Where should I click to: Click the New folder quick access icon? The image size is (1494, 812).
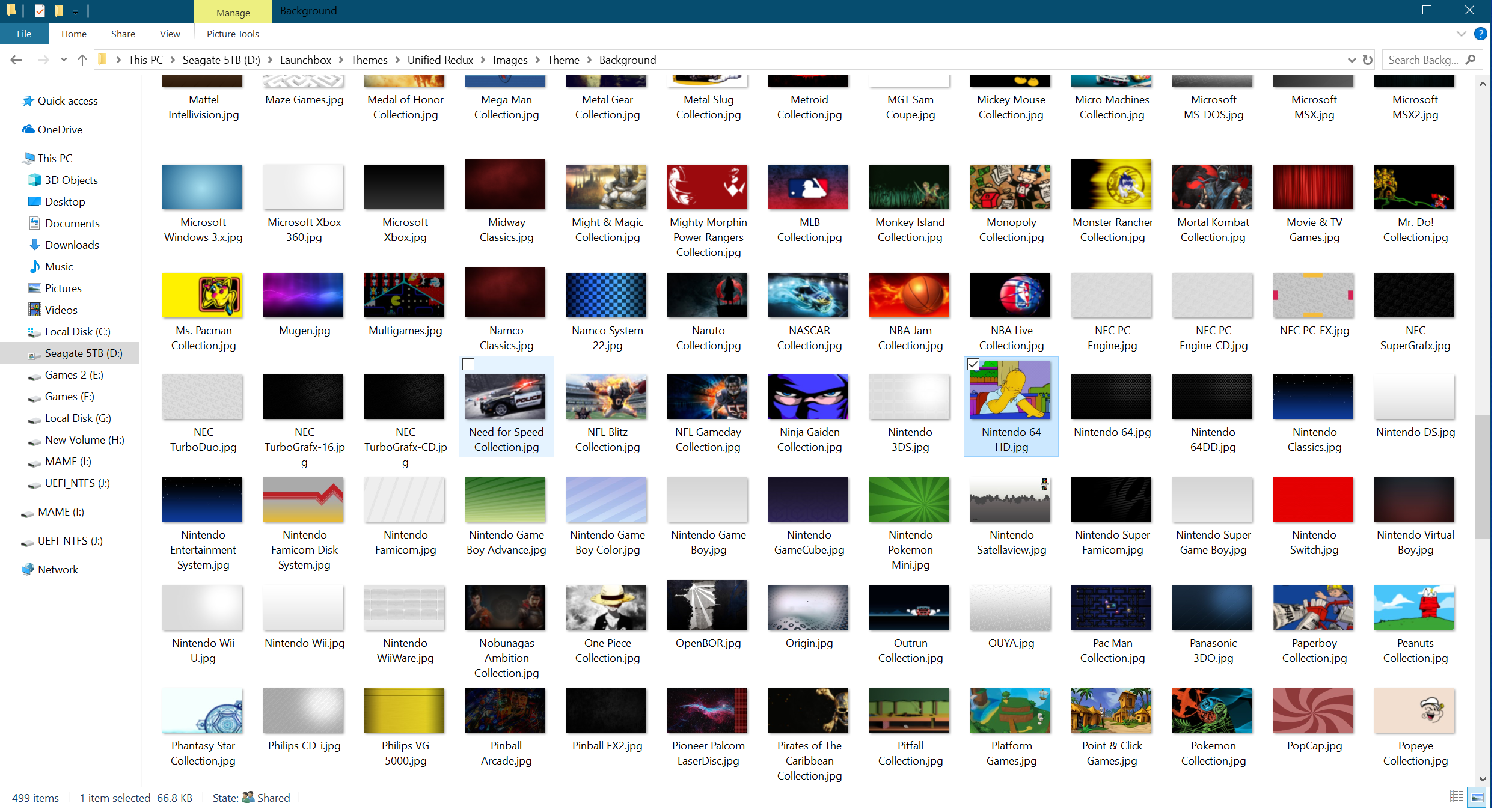(58, 10)
